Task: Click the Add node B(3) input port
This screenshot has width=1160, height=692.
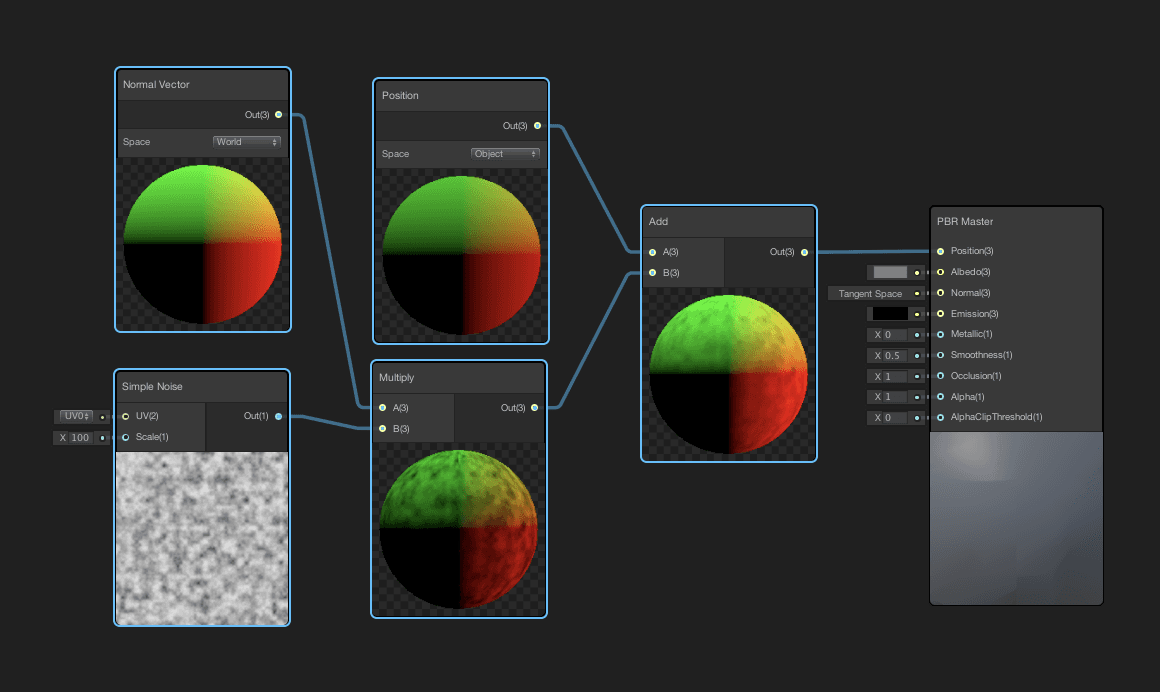Action: [x=653, y=273]
